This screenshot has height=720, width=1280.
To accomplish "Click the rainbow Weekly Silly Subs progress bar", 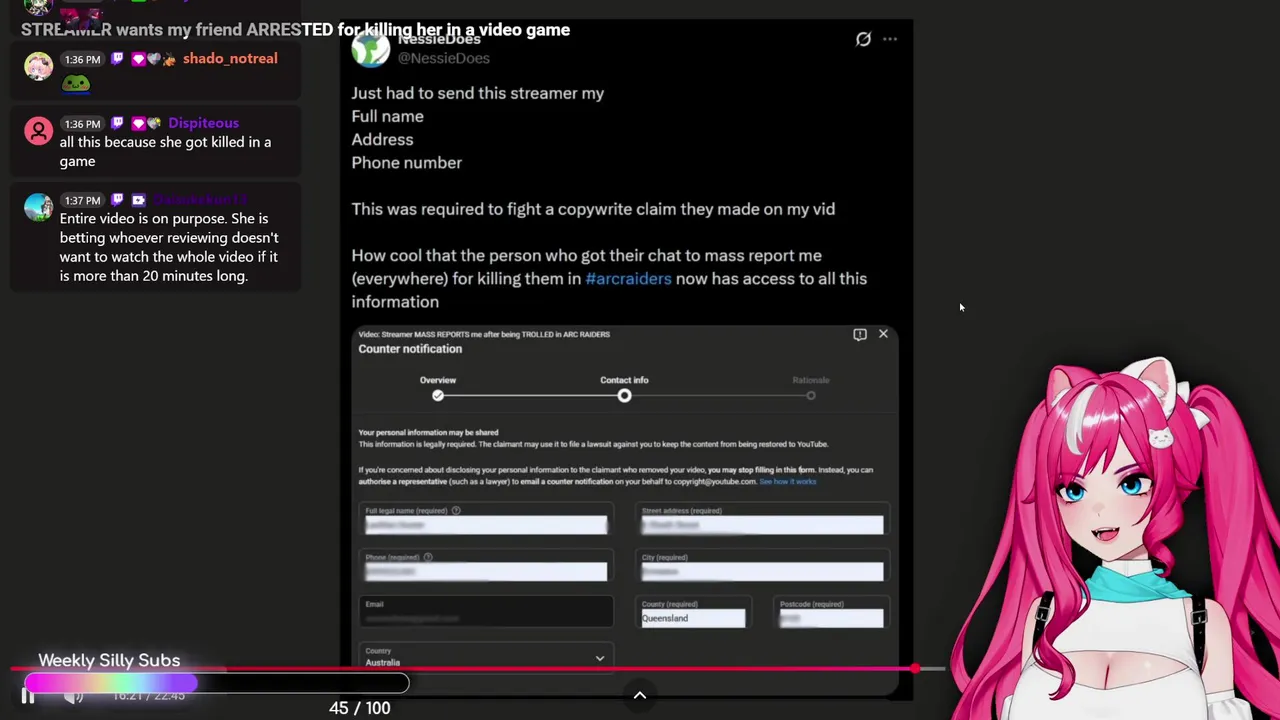I will [216, 684].
